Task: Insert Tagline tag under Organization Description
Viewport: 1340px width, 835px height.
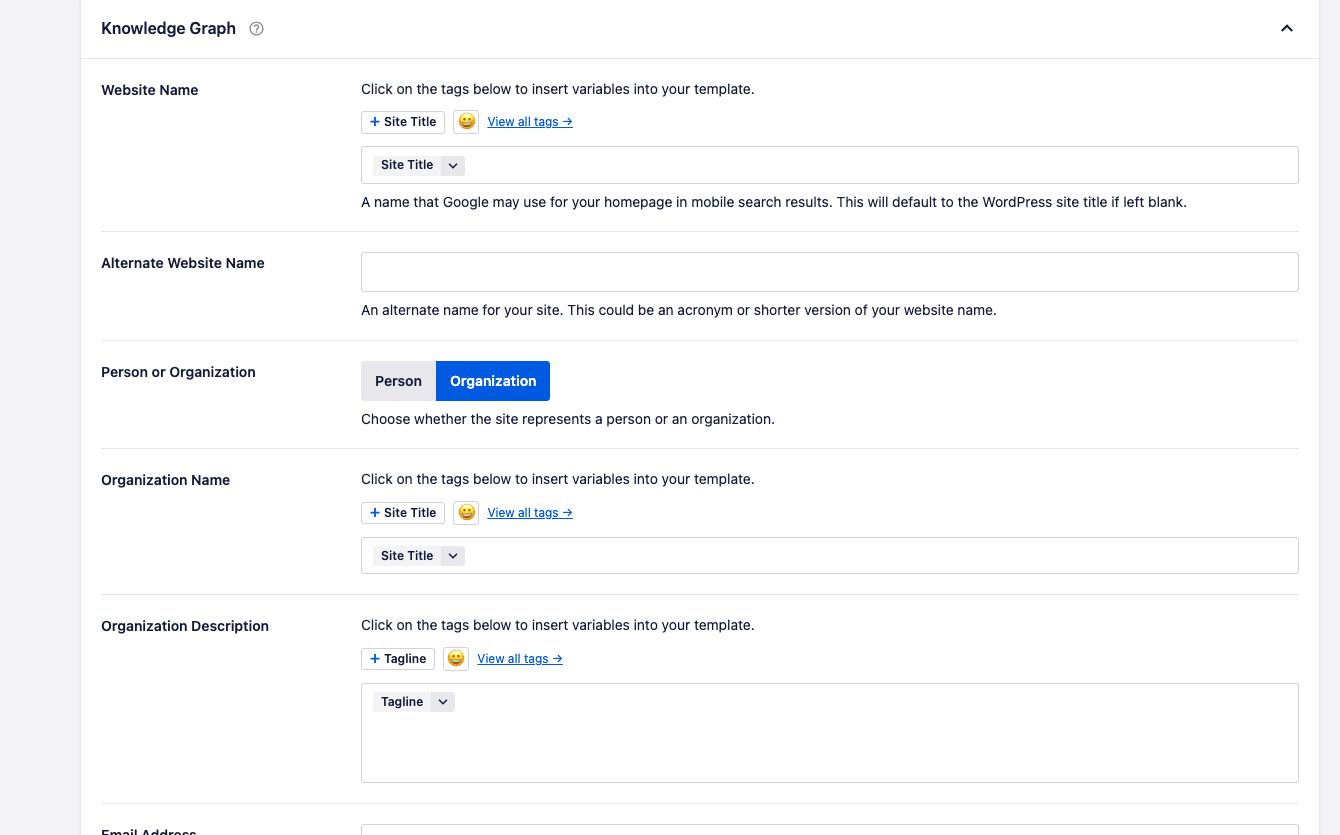Action: tap(398, 659)
